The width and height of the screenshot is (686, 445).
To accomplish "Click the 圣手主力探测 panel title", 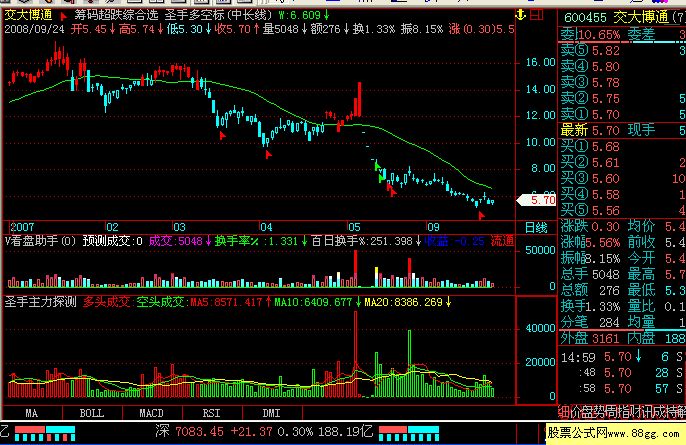I will 41,302.
